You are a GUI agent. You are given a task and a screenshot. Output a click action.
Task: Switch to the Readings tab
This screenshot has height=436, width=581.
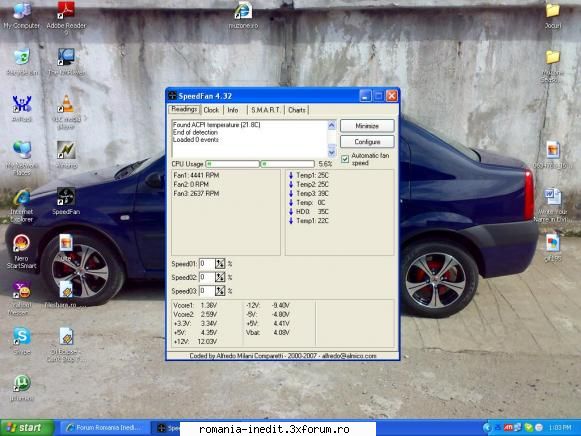coord(184,109)
